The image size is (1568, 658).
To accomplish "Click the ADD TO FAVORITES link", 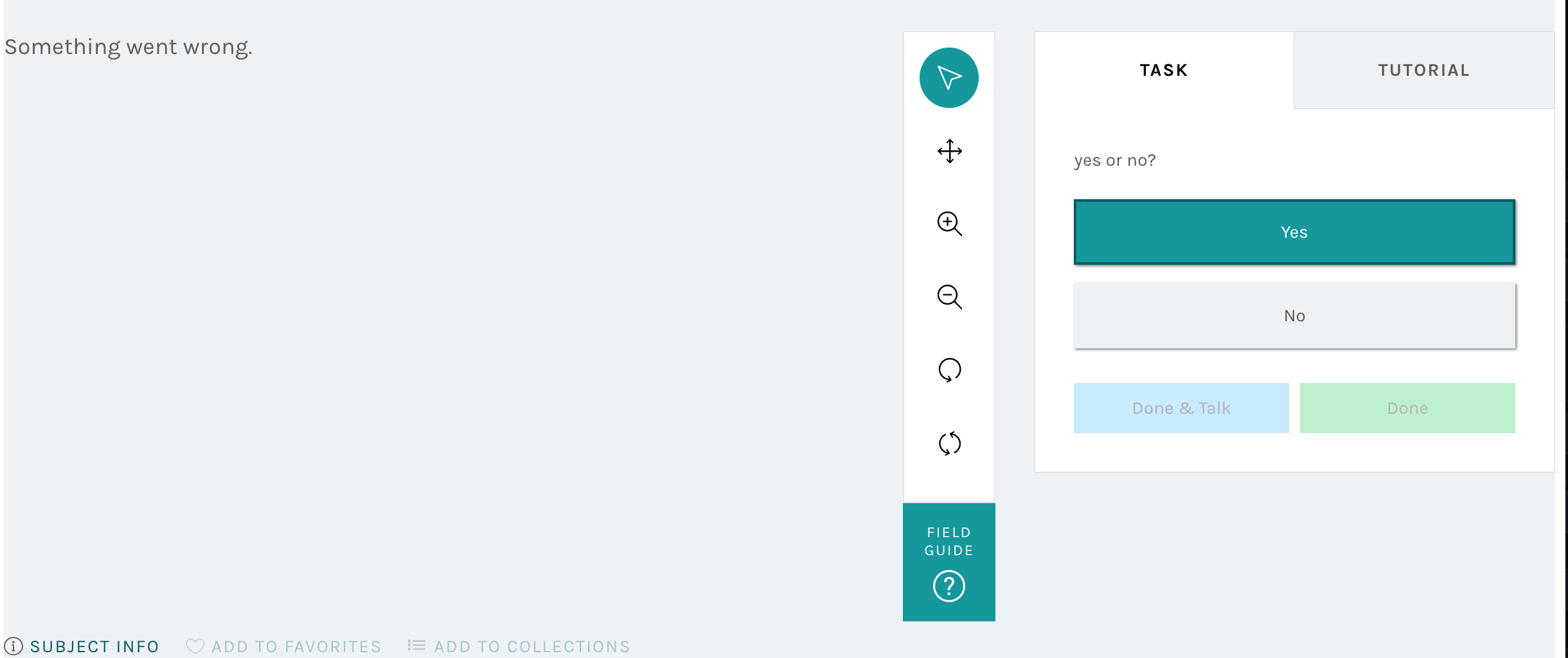I will (296, 646).
